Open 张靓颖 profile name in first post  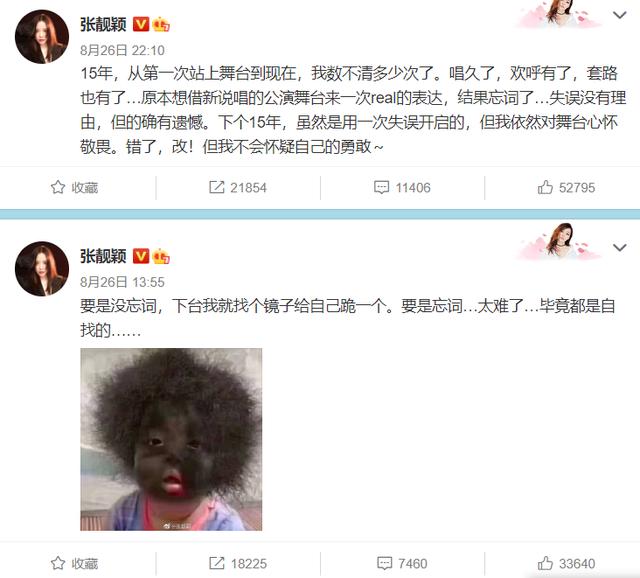[103, 24]
